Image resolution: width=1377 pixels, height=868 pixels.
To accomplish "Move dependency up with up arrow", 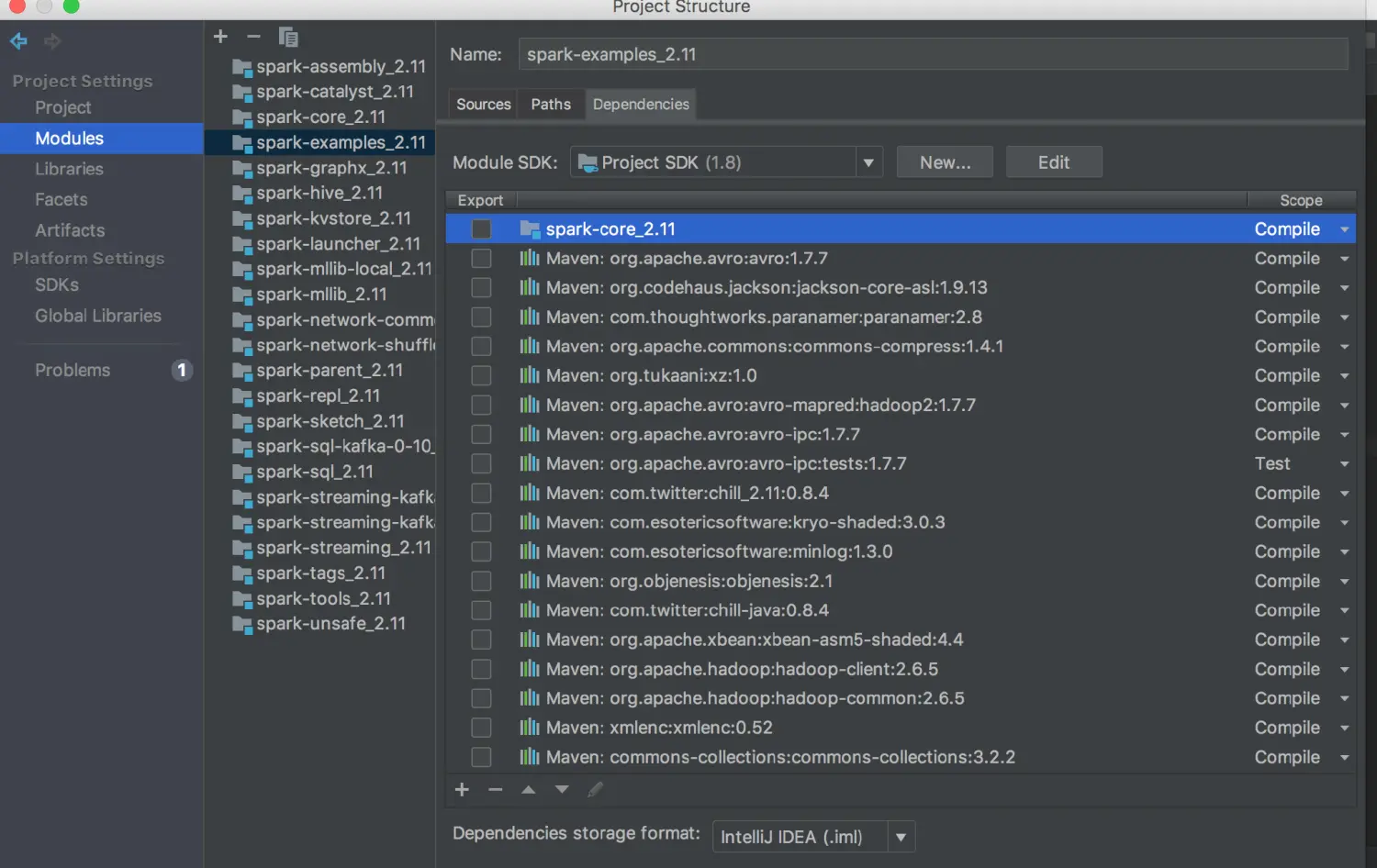I will [x=528, y=789].
